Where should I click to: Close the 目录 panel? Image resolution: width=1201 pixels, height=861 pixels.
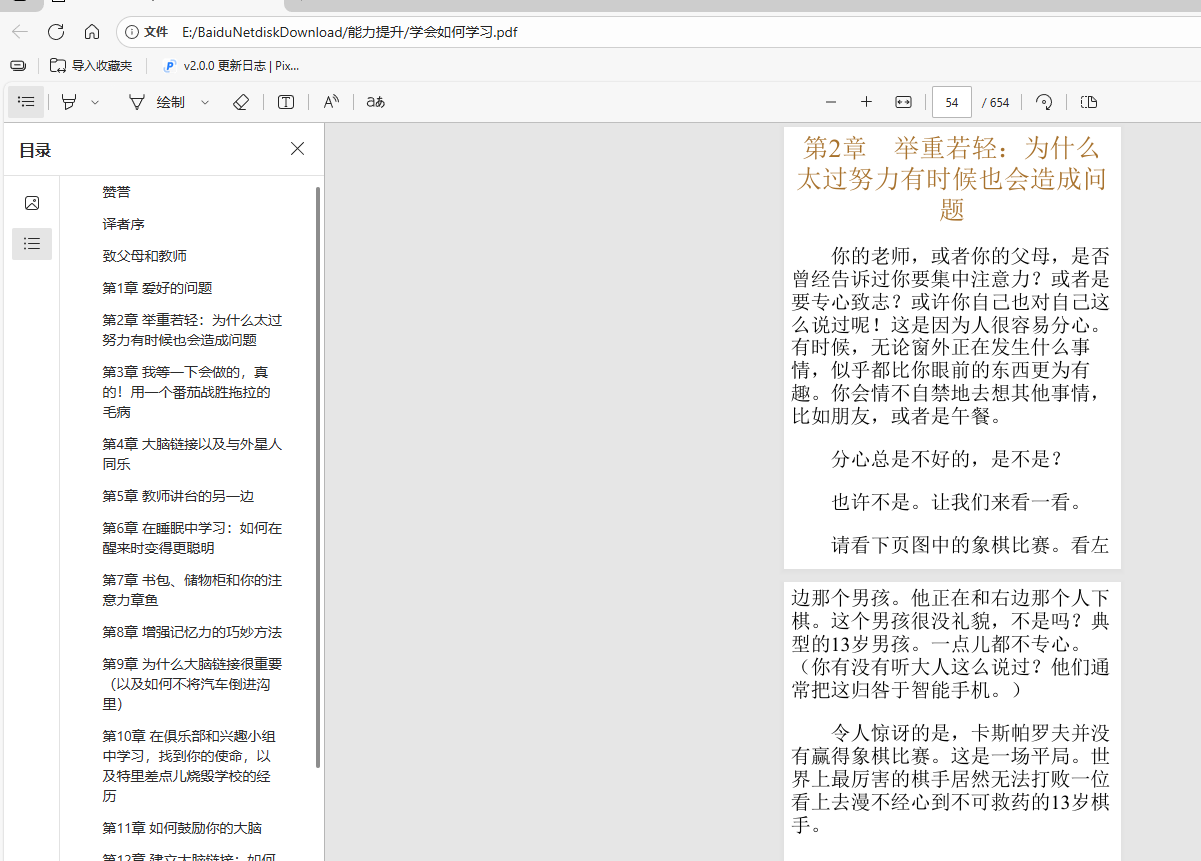coord(297,149)
